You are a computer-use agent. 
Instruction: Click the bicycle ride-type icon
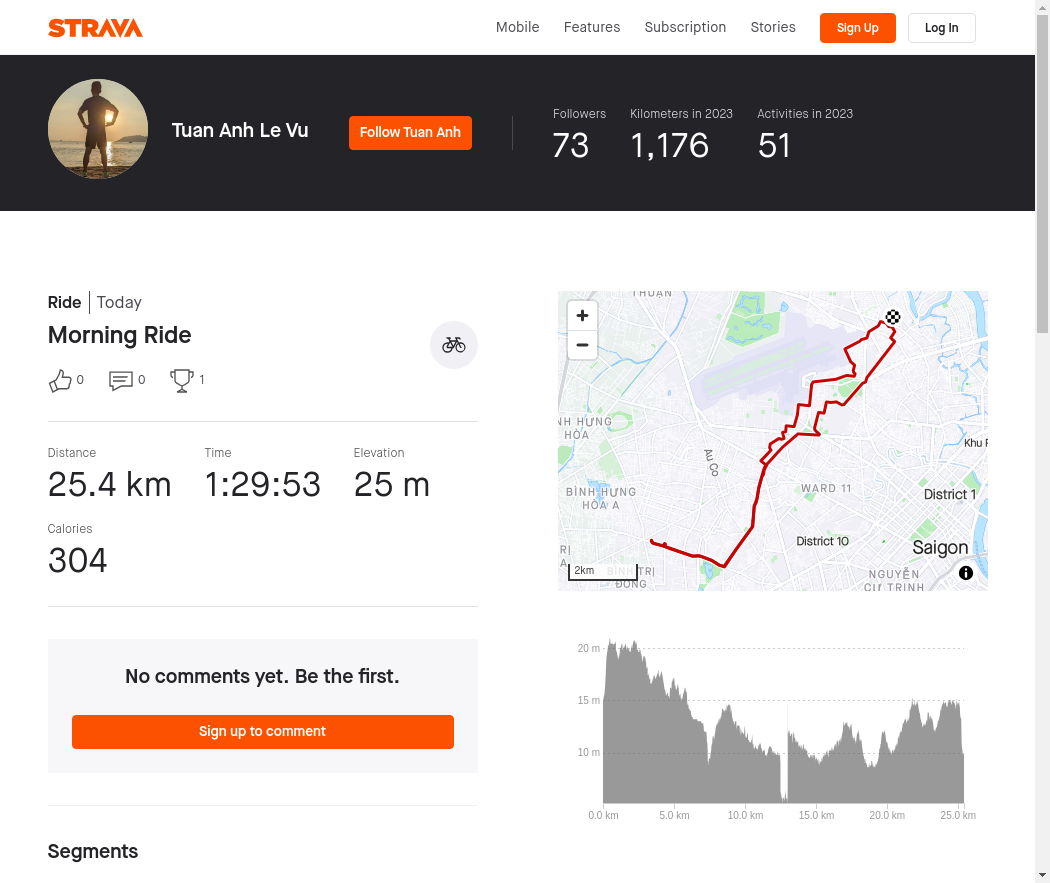453,345
